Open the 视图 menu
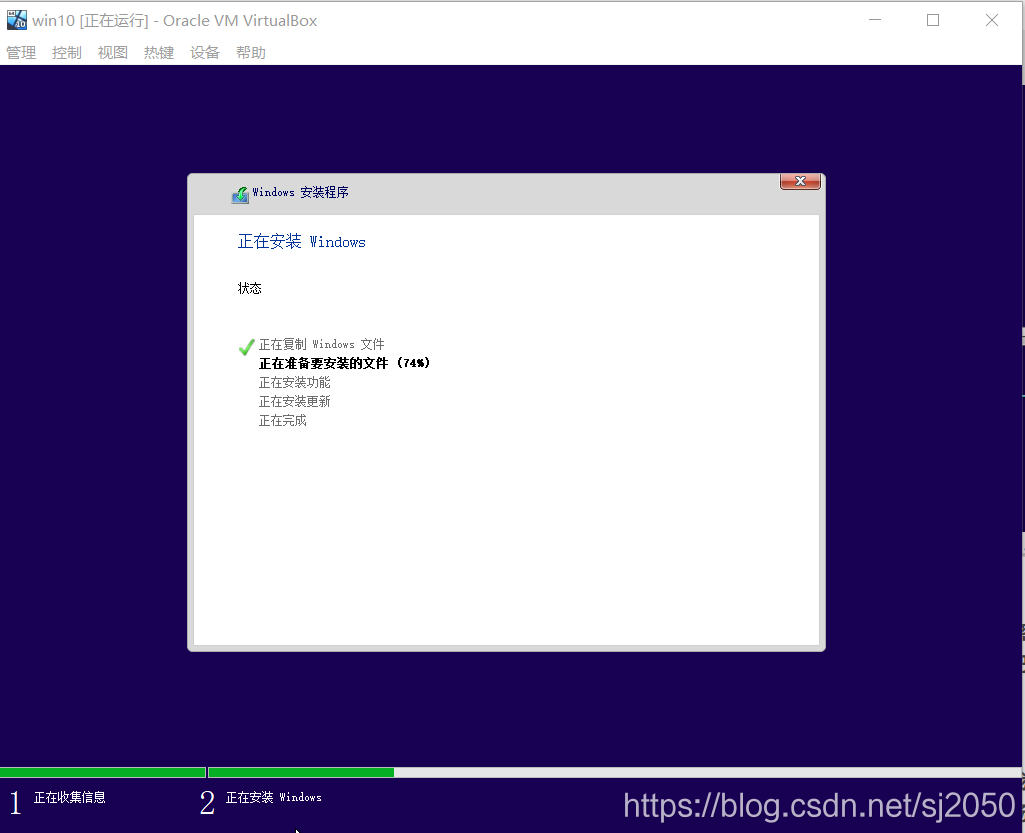The image size is (1025, 833). pos(112,53)
